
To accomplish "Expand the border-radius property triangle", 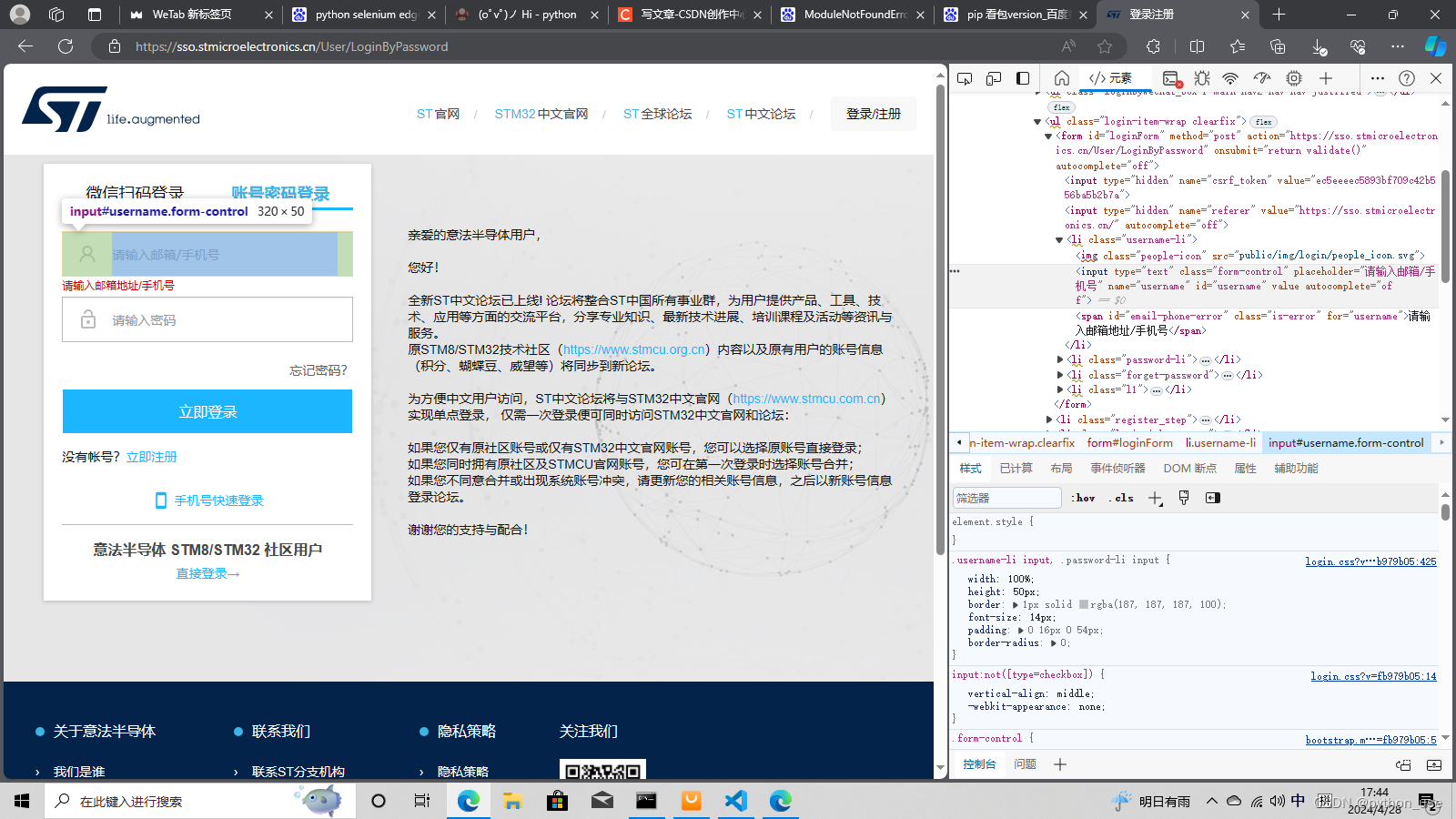I will (x=1053, y=642).
